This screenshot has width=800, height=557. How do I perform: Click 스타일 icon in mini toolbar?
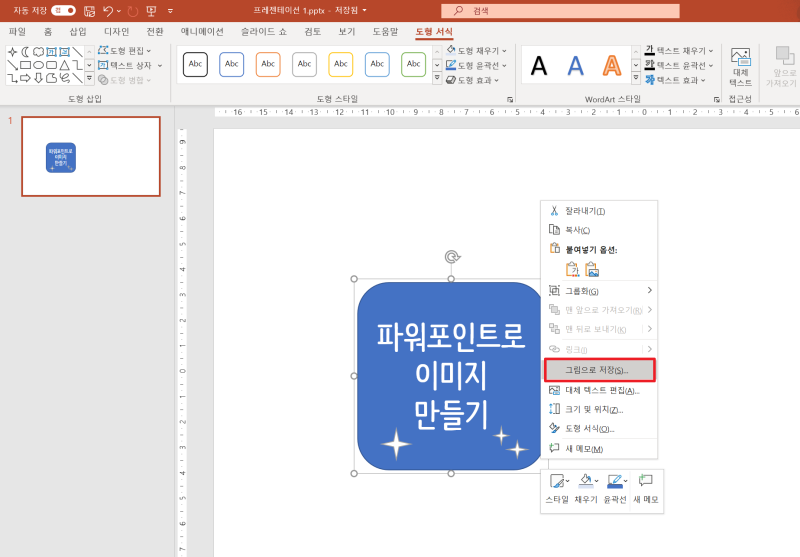pyautogui.click(x=557, y=482)
